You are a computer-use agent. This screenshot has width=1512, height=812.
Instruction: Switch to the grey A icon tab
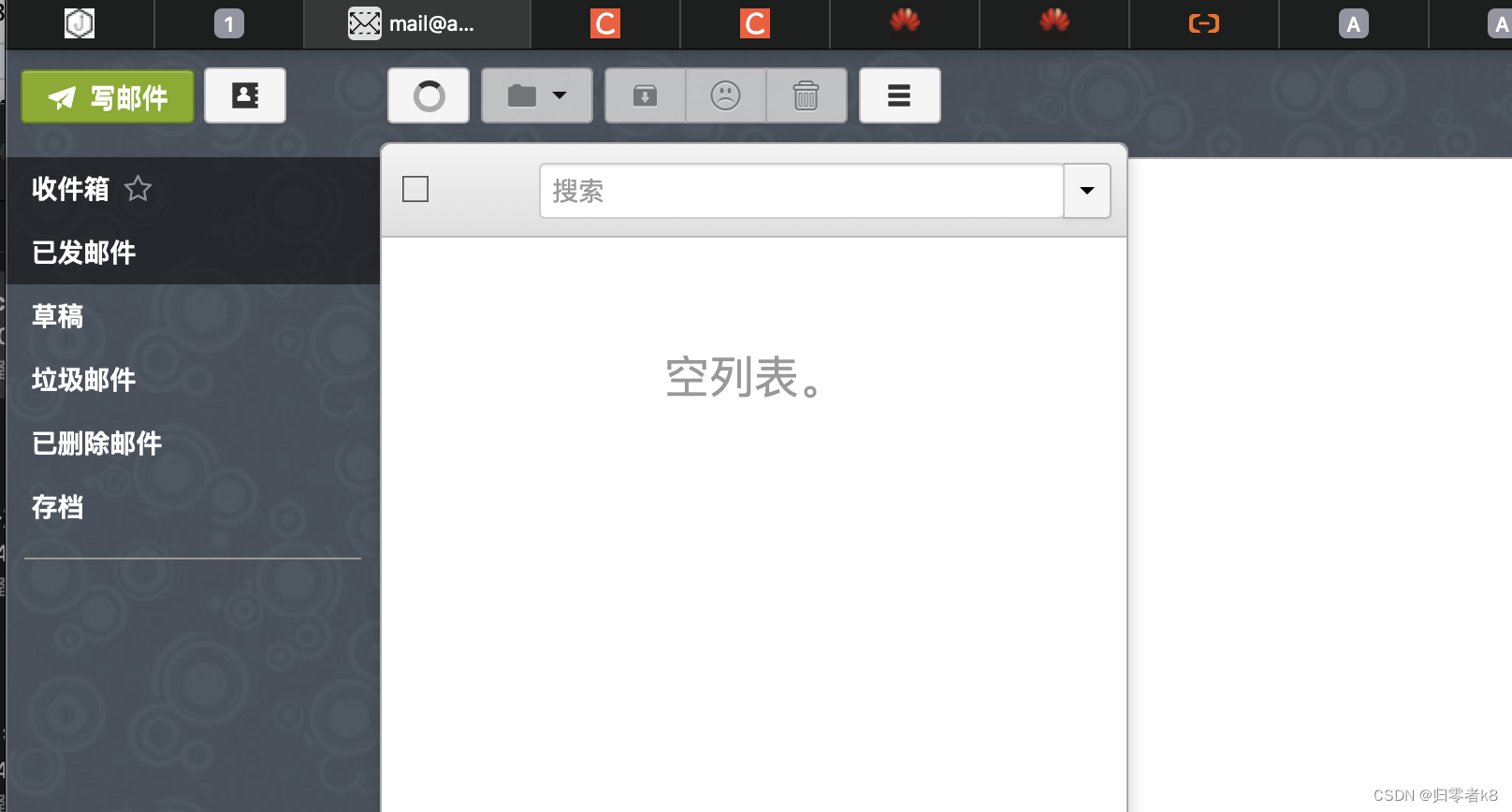coord(1354,24)
